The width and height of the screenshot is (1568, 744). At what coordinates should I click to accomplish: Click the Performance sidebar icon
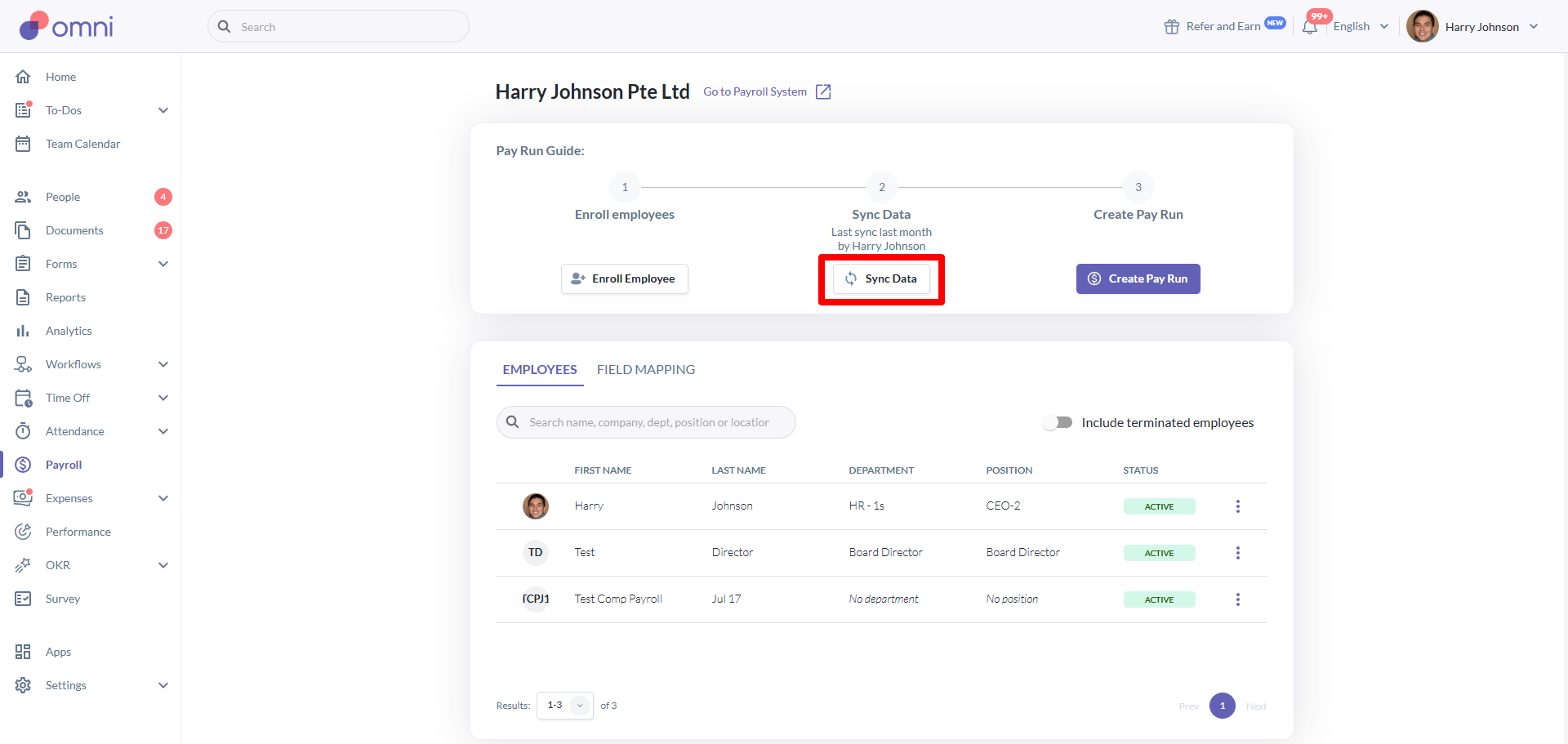click(23, 532)
